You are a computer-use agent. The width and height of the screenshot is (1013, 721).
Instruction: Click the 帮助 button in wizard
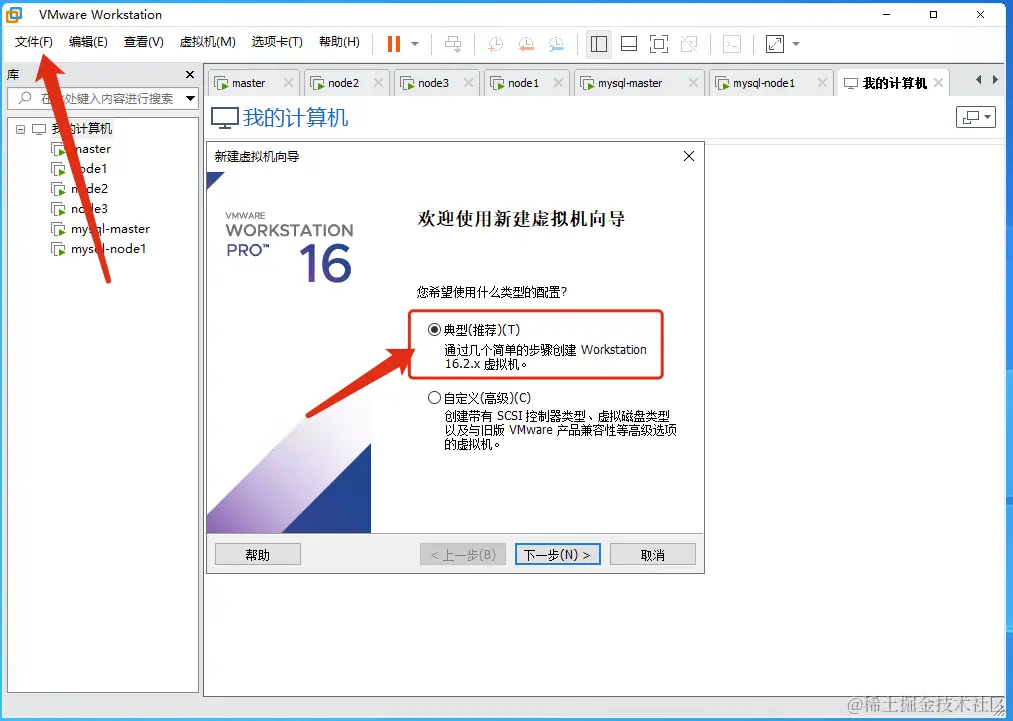click(258, 554)
